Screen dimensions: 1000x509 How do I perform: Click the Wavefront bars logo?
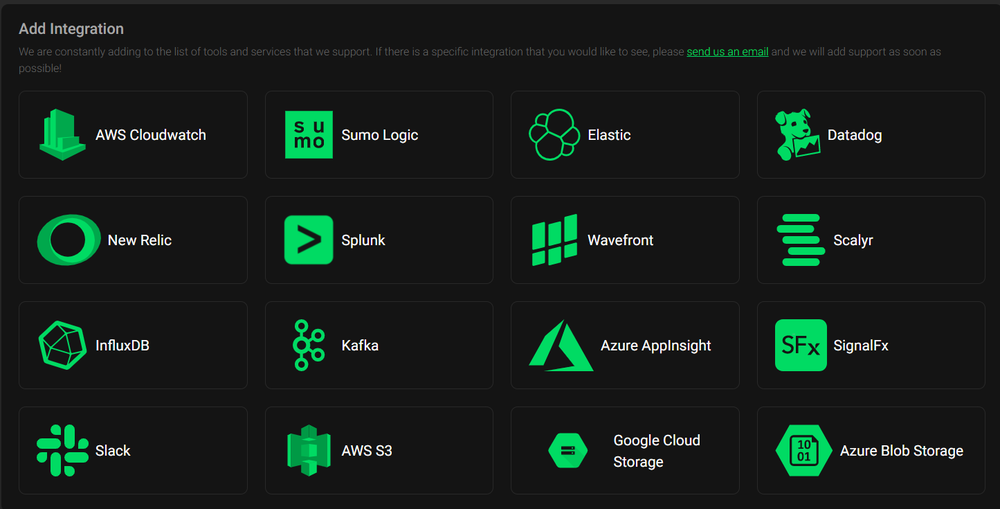[x=554, y=240]
